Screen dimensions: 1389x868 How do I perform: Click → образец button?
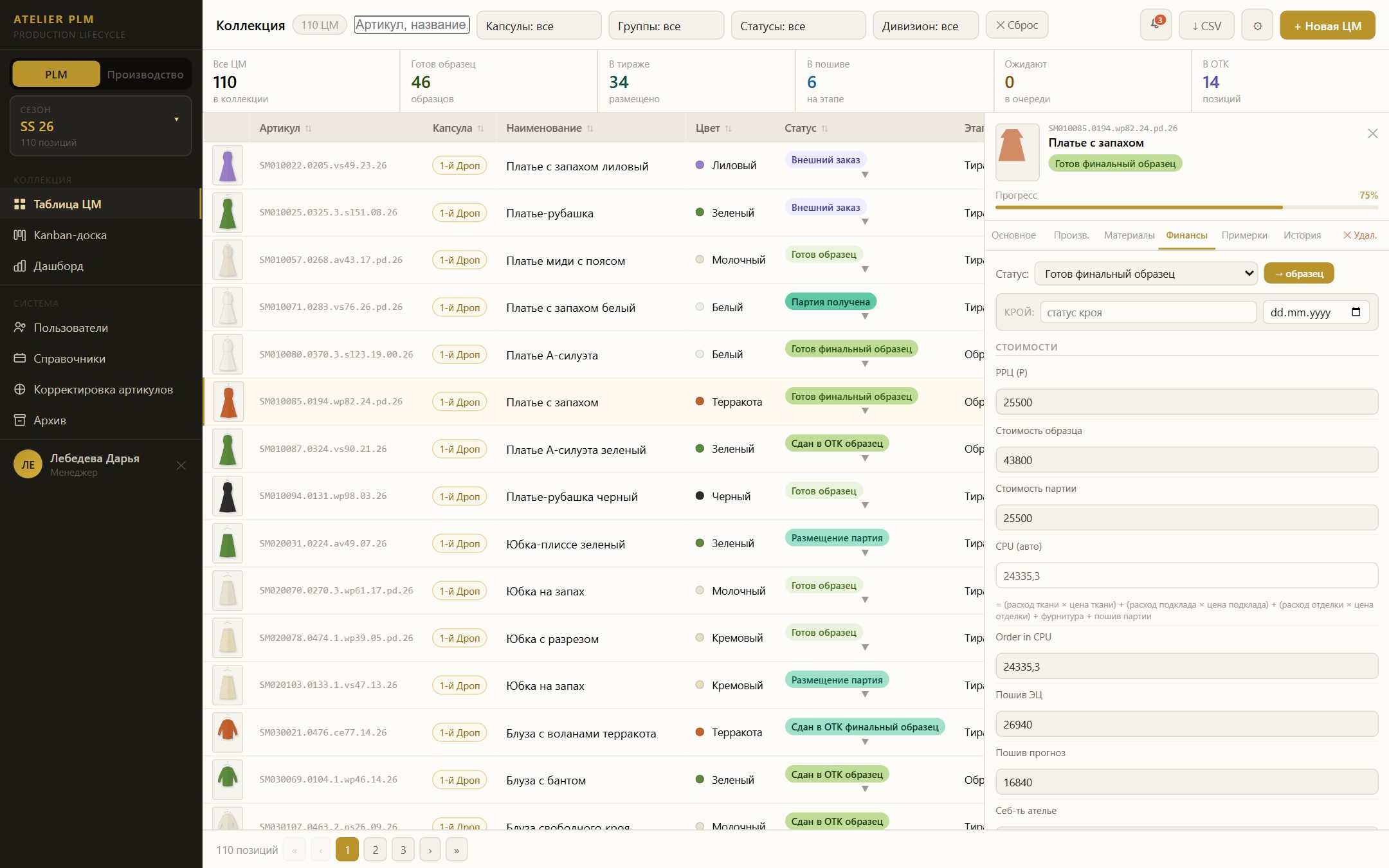pyautogui.click(x=1299, y=273)
